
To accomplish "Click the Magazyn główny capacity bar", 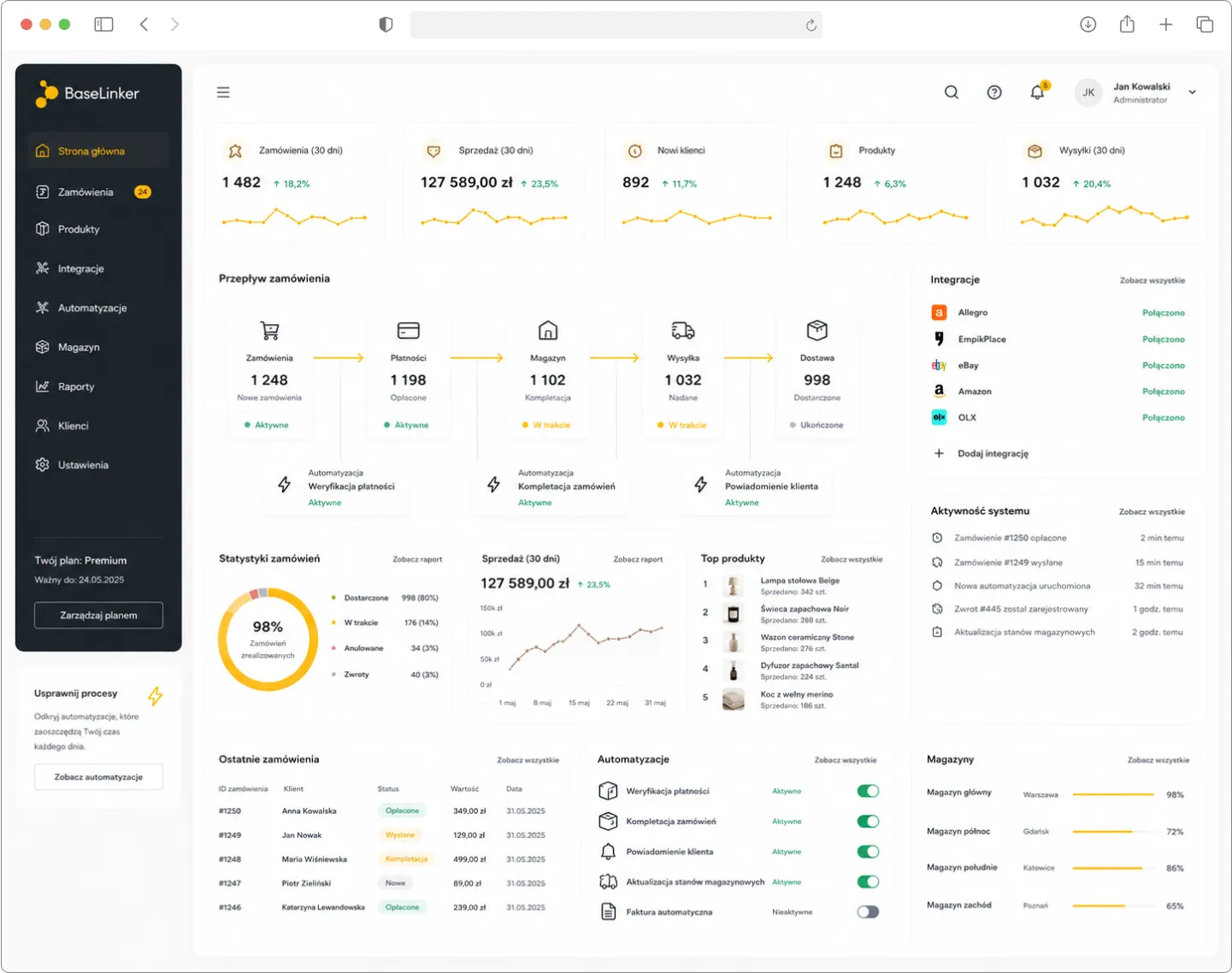I will pyautogui.click(x=1113, y=795).
